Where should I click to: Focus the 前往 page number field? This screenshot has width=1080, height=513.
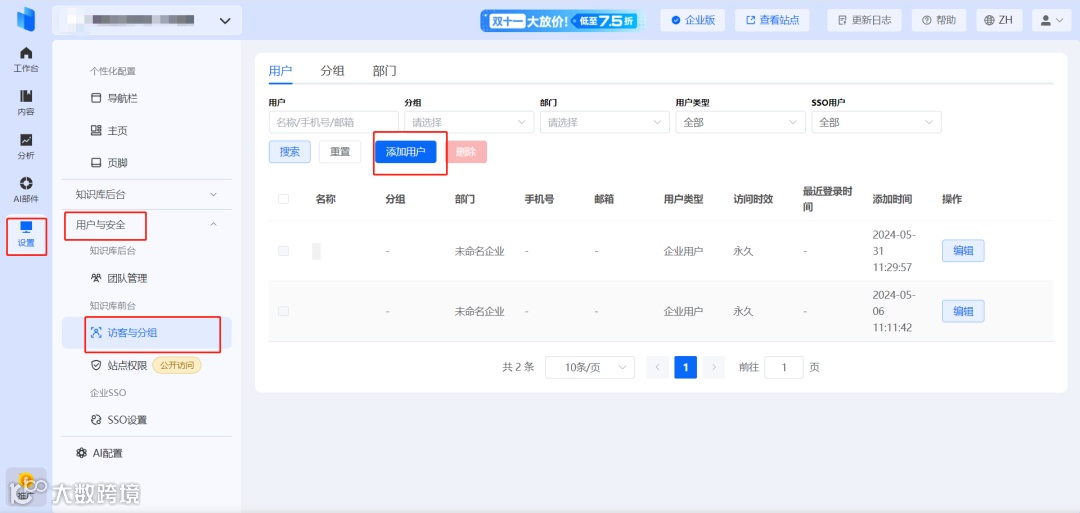(x=784, y=367)
